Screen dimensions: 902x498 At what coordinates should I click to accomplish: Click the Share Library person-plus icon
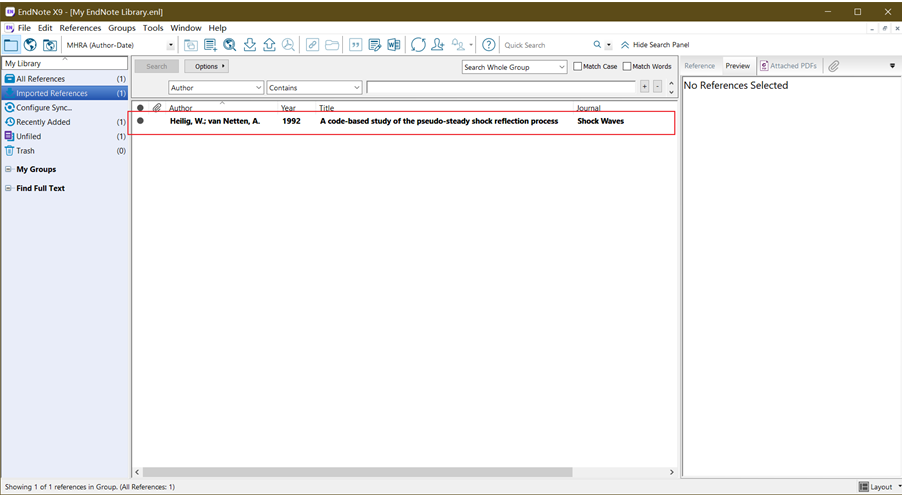pyautogui.click(x=438, y=45)
